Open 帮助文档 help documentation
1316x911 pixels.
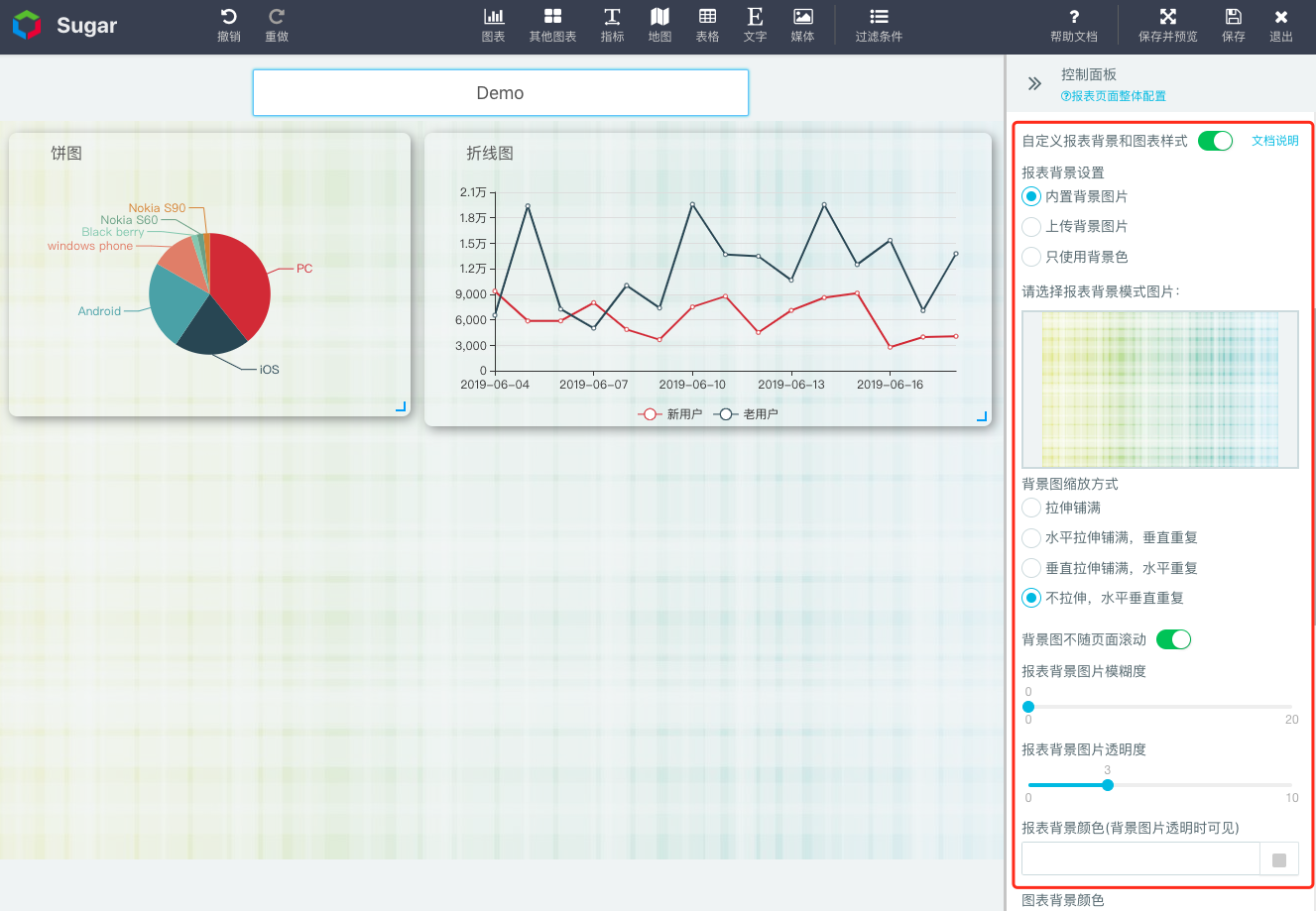point(1074,26)
